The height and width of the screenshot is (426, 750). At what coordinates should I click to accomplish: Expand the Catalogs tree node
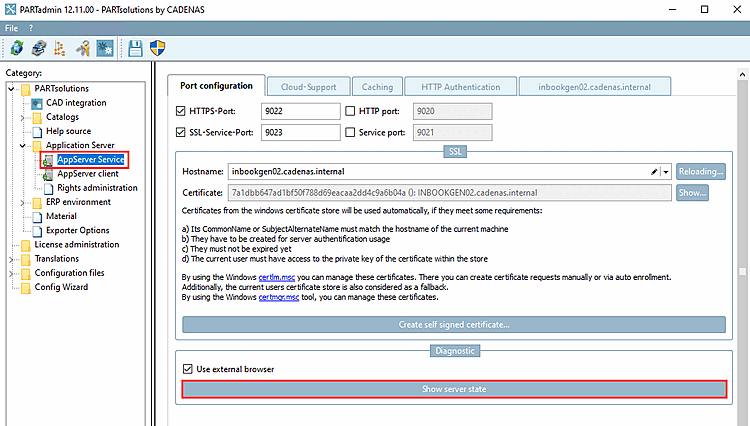22,118
